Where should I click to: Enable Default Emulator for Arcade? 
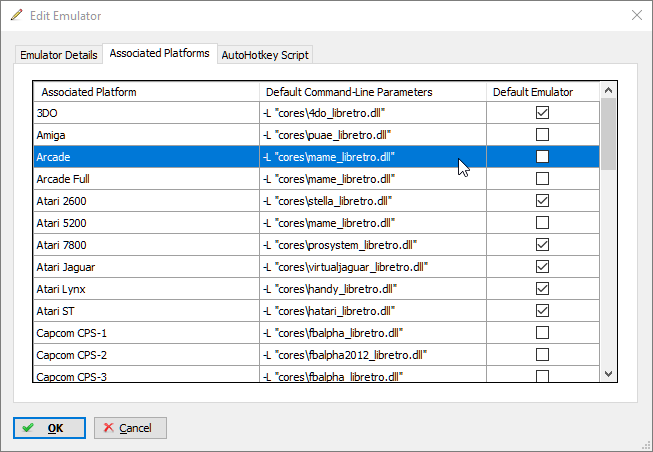[542, 157]
